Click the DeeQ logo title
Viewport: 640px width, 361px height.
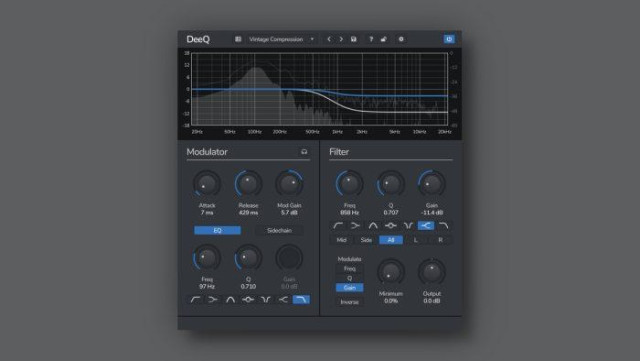click(x=198, y=39)
